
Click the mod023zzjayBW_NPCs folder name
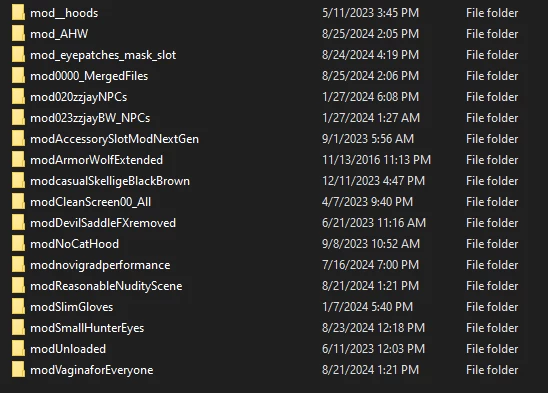point(90,118)
